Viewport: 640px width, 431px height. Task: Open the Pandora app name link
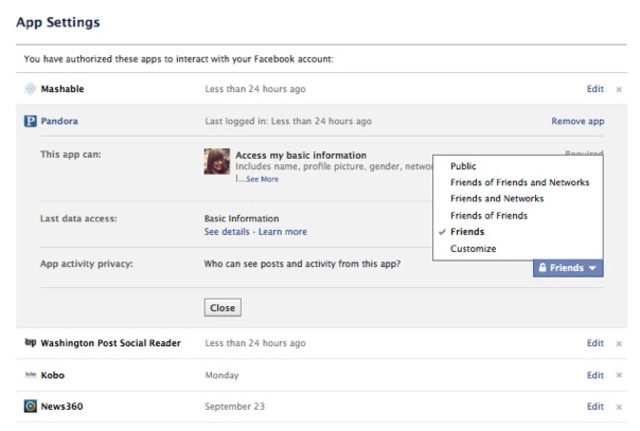[59, 121]
